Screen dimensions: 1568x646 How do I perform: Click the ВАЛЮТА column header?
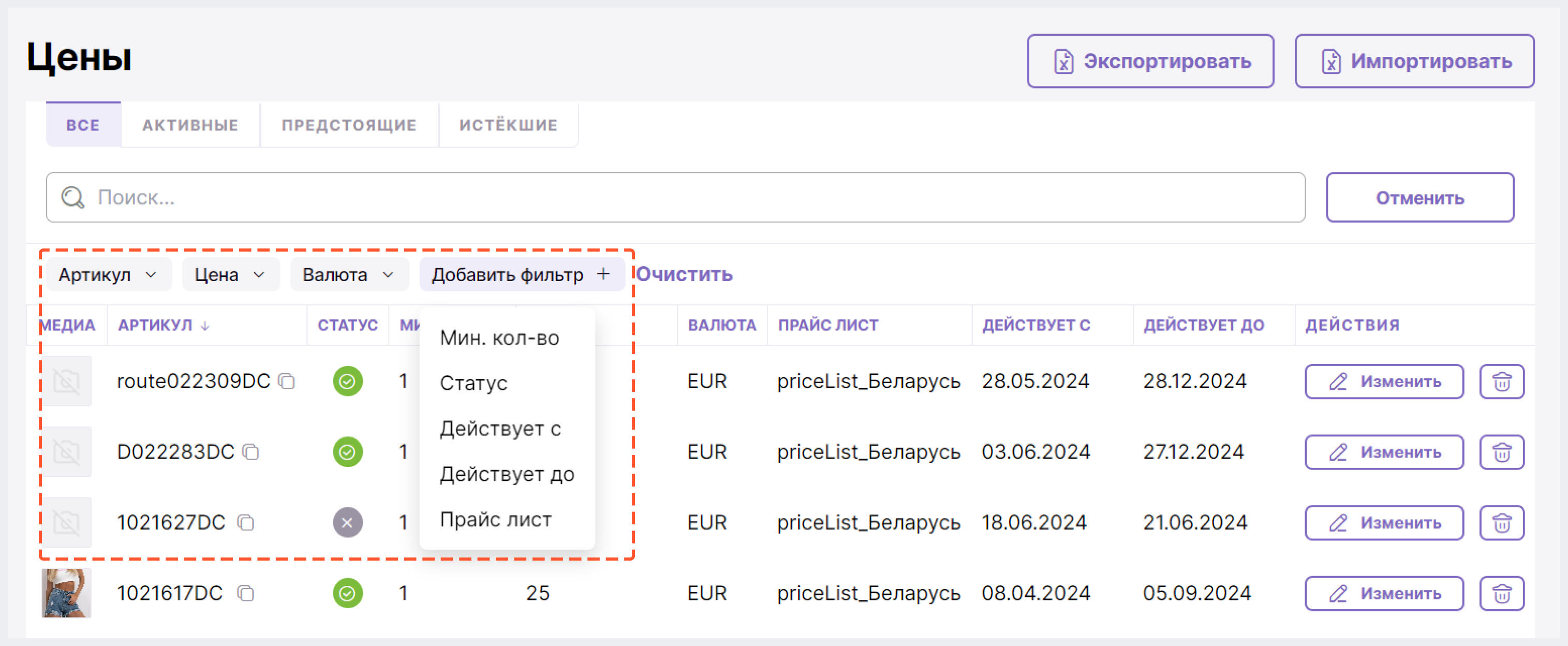[x=722, y=325]
